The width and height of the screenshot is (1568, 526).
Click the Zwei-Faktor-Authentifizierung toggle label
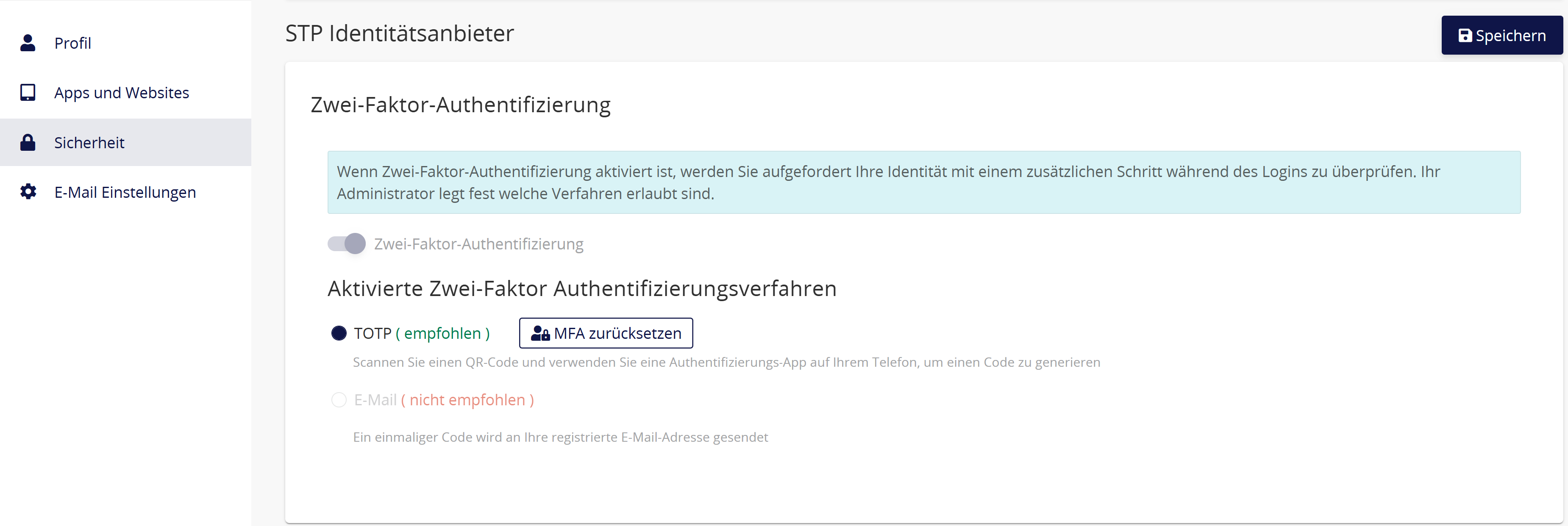[478, 244]
